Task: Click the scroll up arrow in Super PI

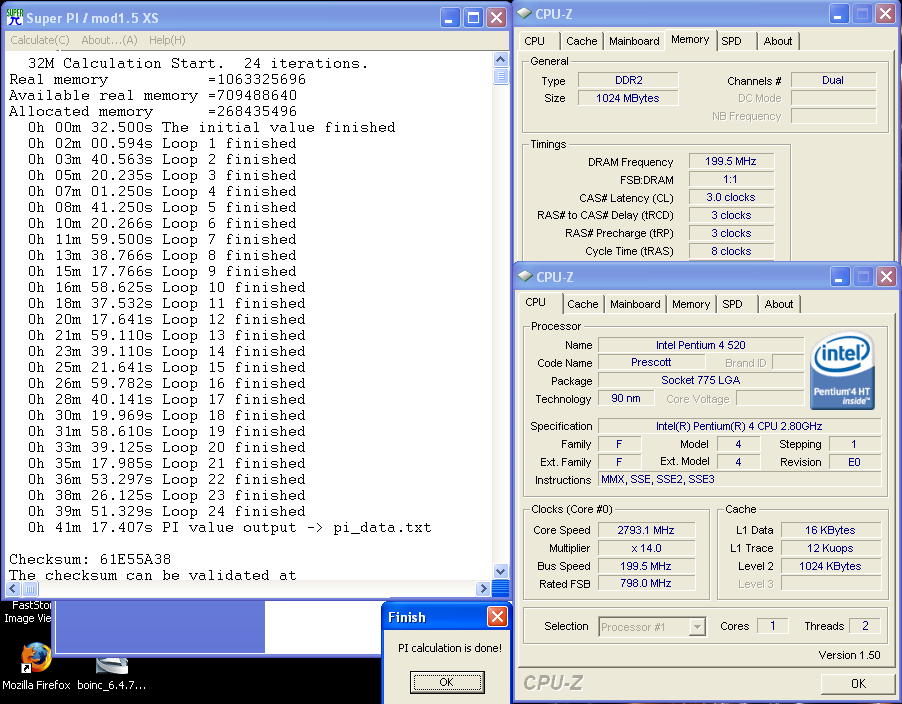Action: [500, 59]
